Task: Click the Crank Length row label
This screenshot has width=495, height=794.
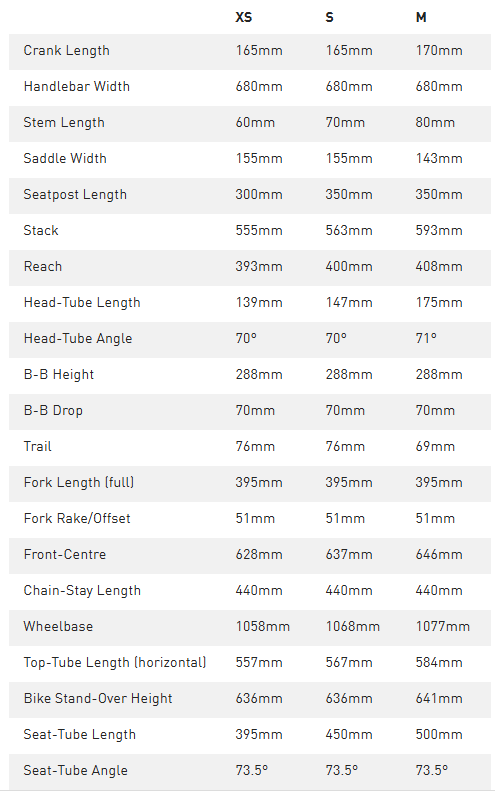Action: coord(66,51)
